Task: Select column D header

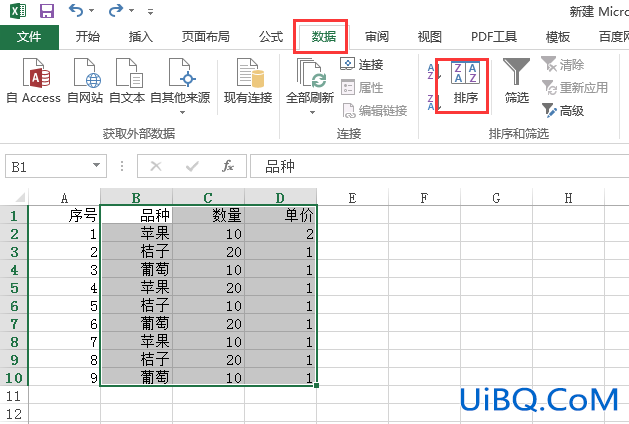Action: click(x=280, y=197)
